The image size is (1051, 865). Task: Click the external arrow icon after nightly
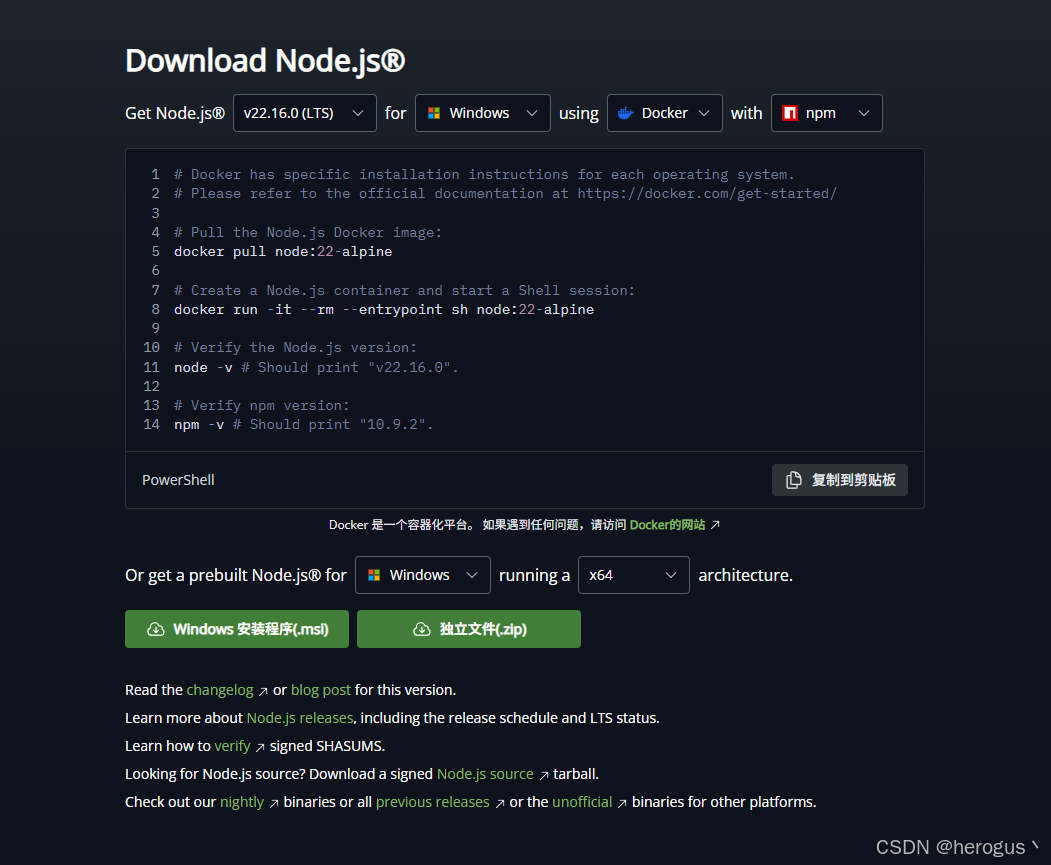click(273, 803)
